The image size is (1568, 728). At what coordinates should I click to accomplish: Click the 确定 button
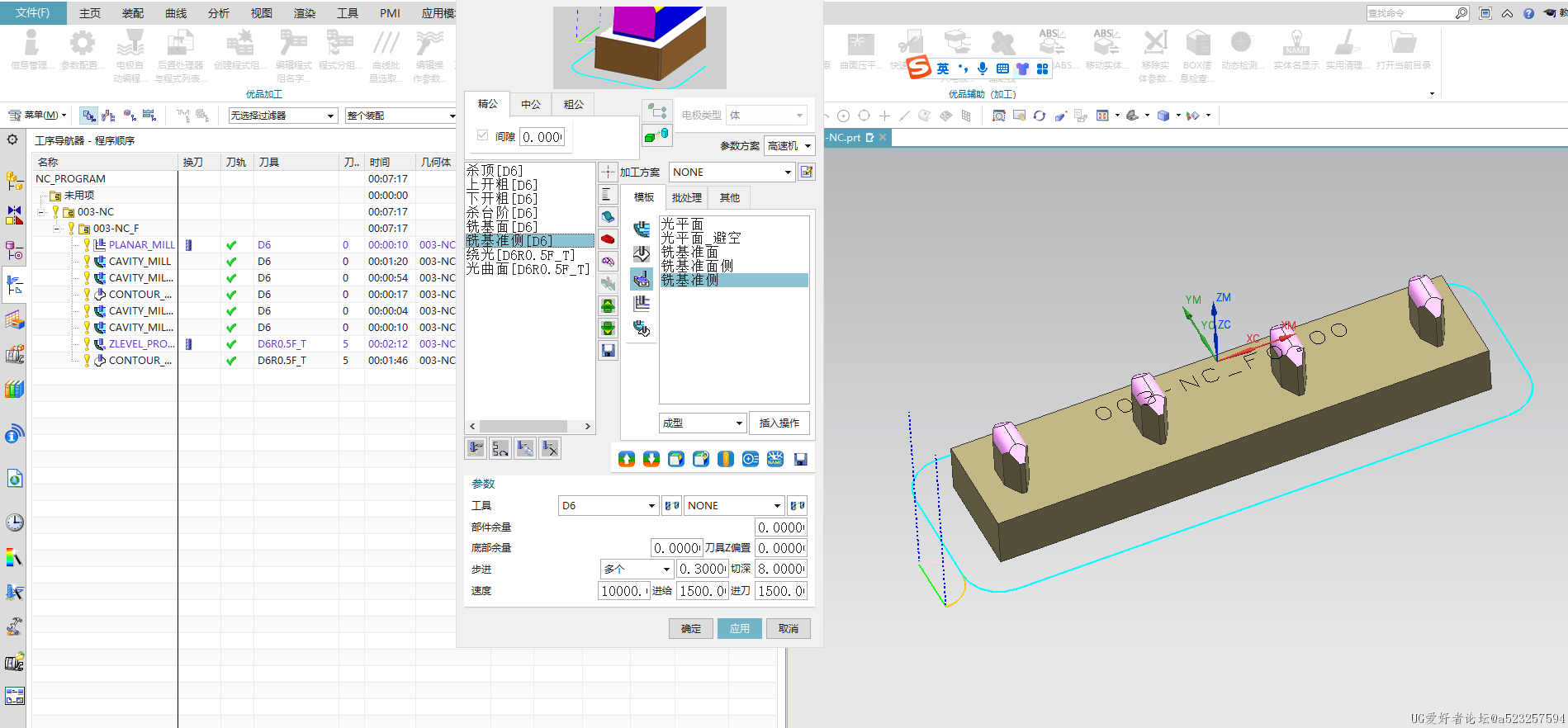[691, 628]
